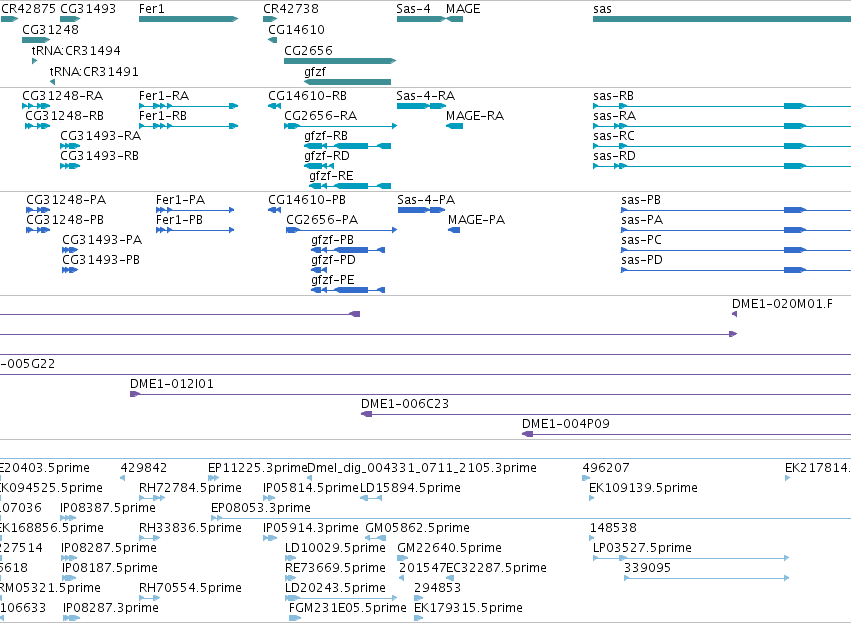Click BAC clone DME1-004P09
Image resolution: width=851 pixels, height=623 pixels.
(686, 434)
